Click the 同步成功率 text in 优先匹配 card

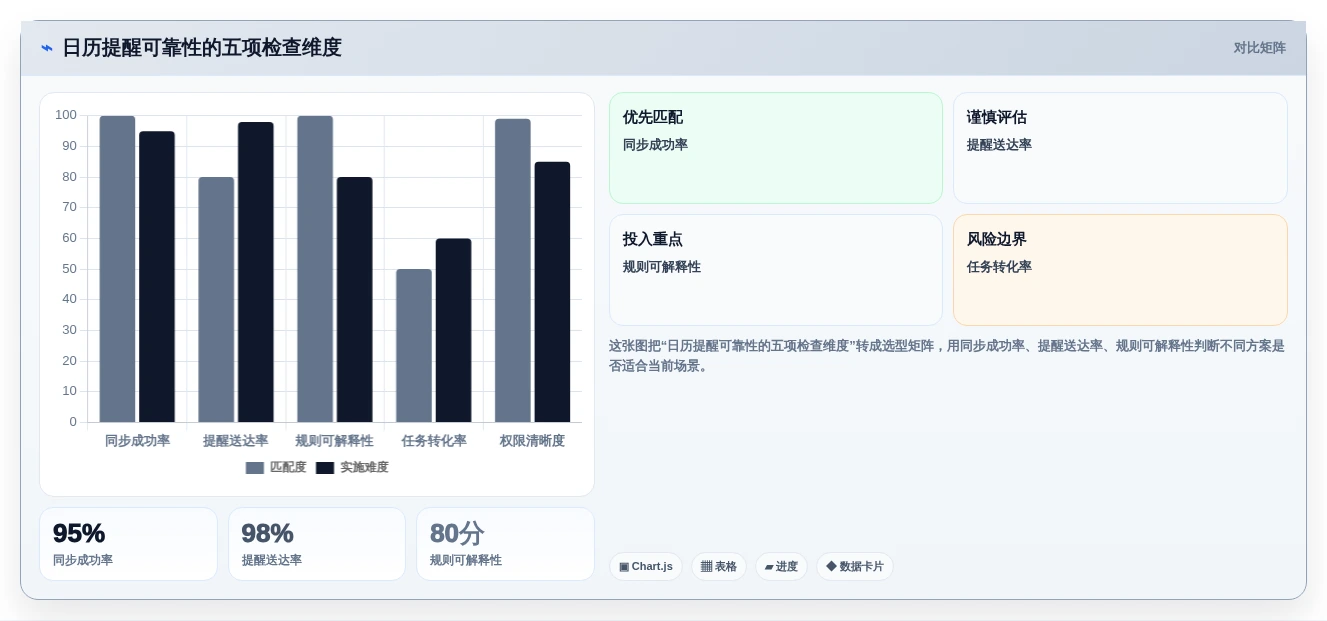655,145
